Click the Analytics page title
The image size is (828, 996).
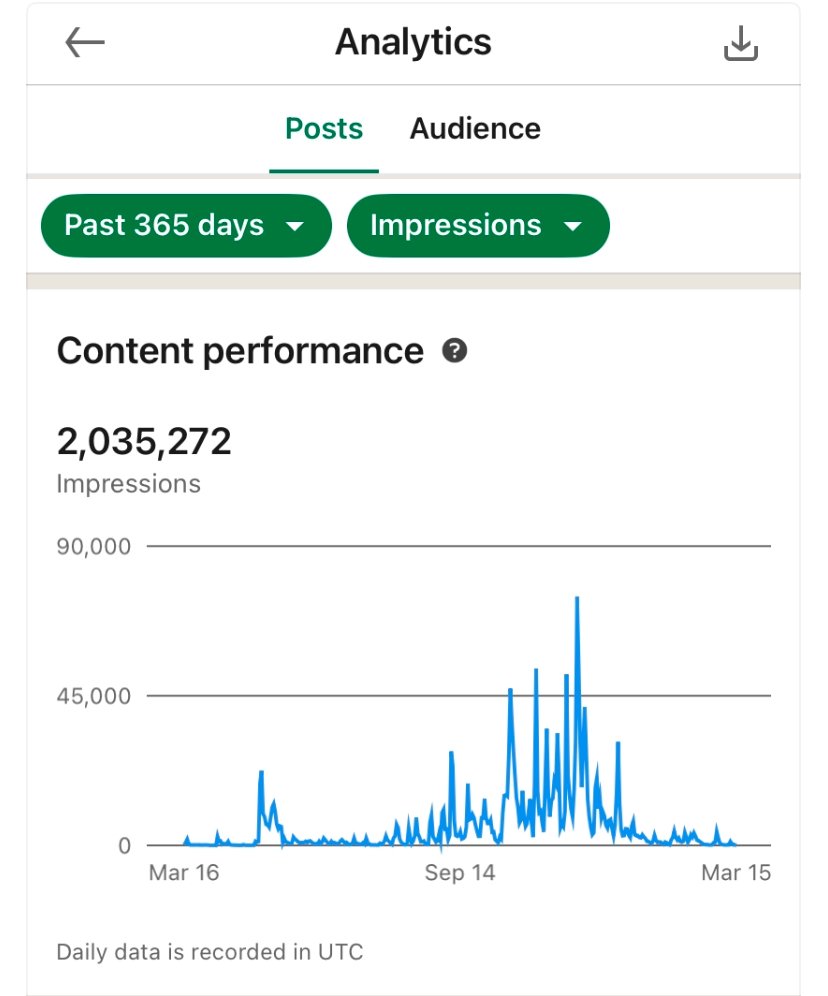point(413,43)
